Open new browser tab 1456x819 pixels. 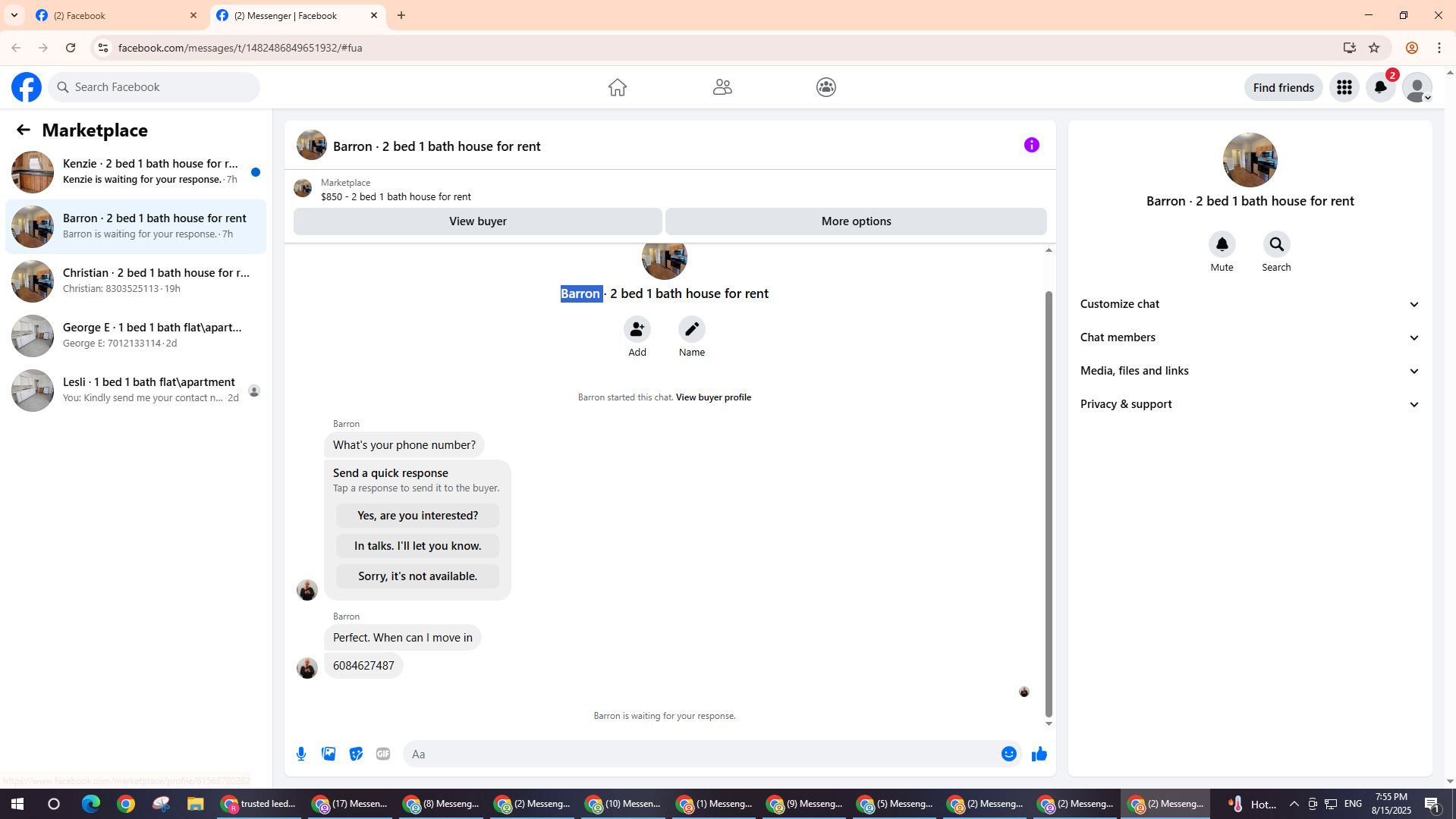point(401,15)
